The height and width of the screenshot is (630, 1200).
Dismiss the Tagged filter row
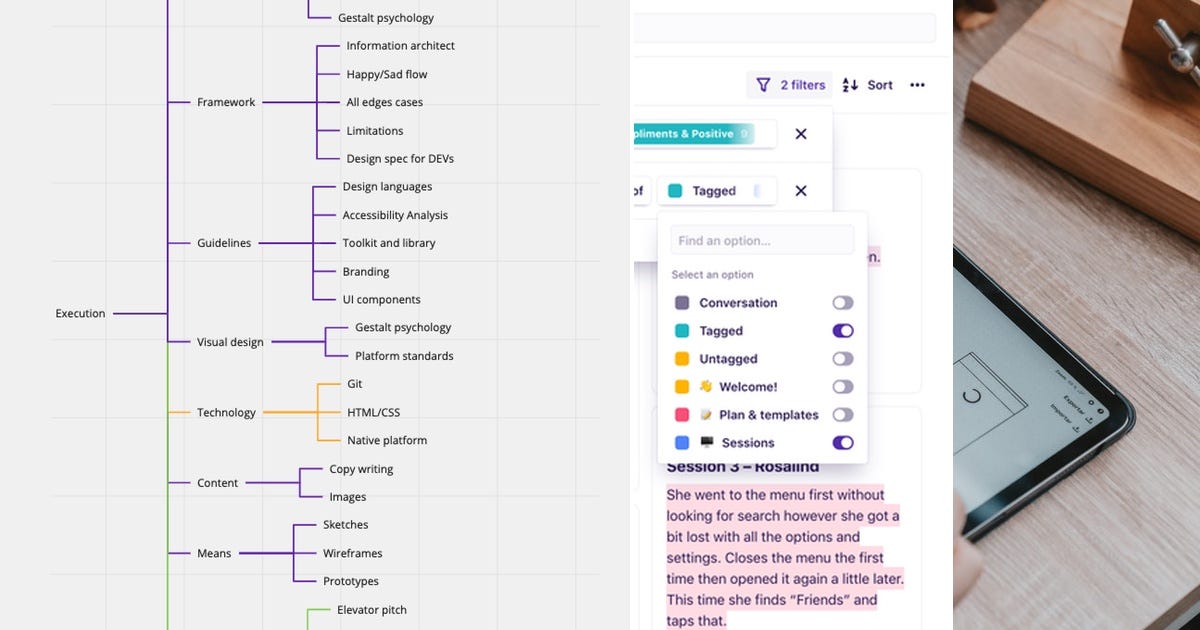point(800,190)
